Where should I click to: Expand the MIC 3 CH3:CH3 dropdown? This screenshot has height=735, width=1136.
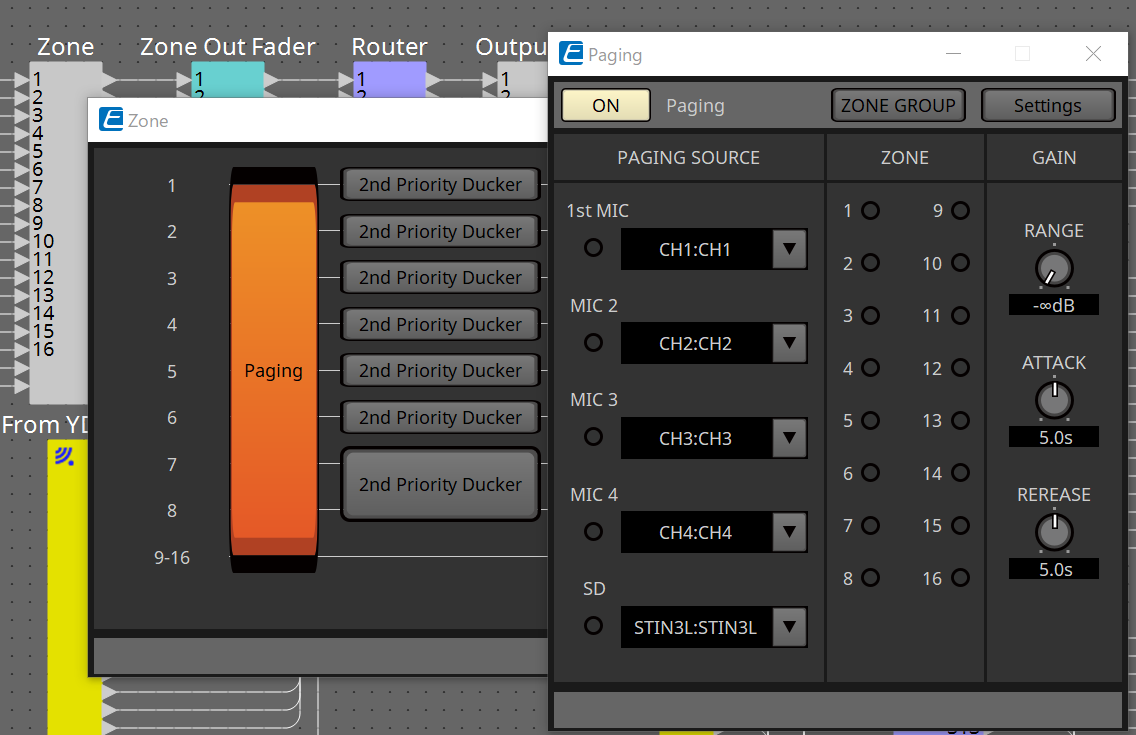(x=789, y=438)
